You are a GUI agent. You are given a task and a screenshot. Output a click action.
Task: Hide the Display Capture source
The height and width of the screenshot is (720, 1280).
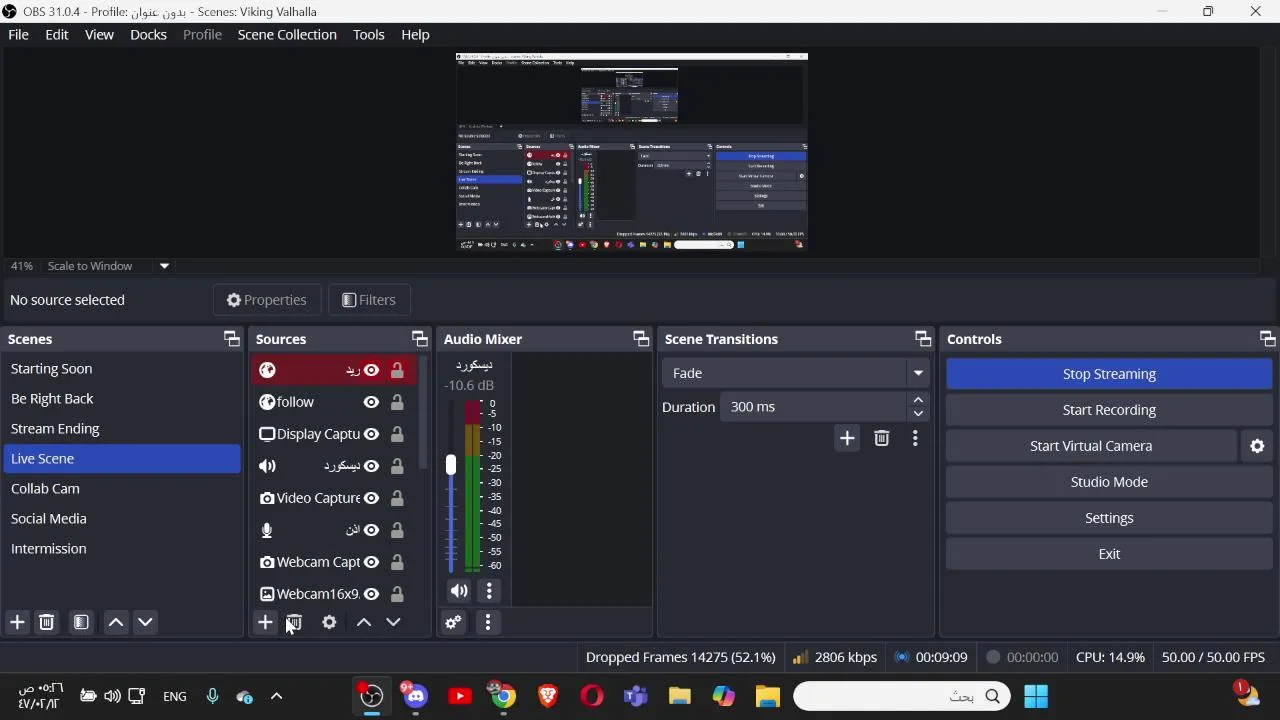371,434
